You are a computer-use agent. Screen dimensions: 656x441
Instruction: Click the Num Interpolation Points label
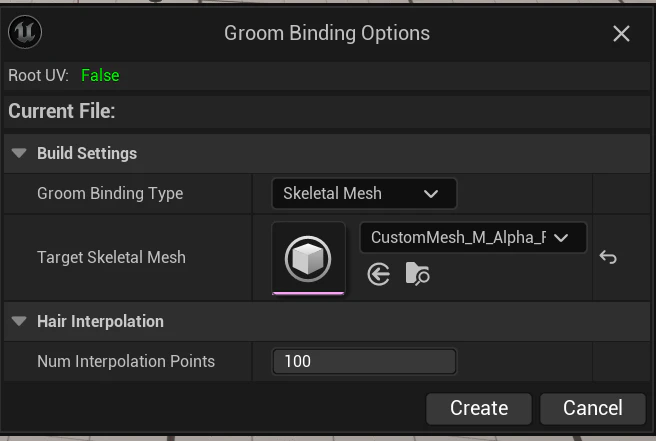(126, 361)
